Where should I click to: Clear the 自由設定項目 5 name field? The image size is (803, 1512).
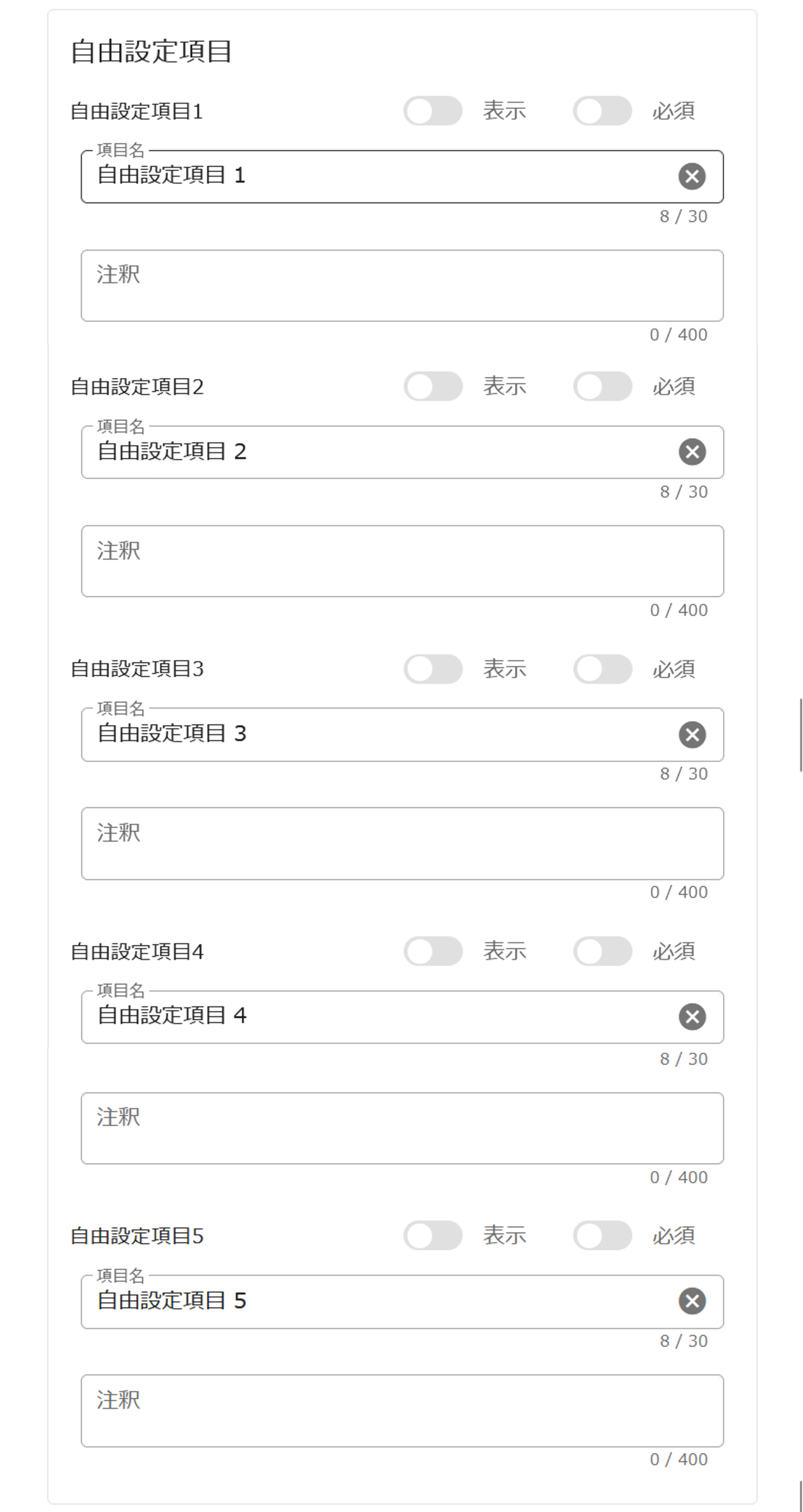tap(692, 1301)
